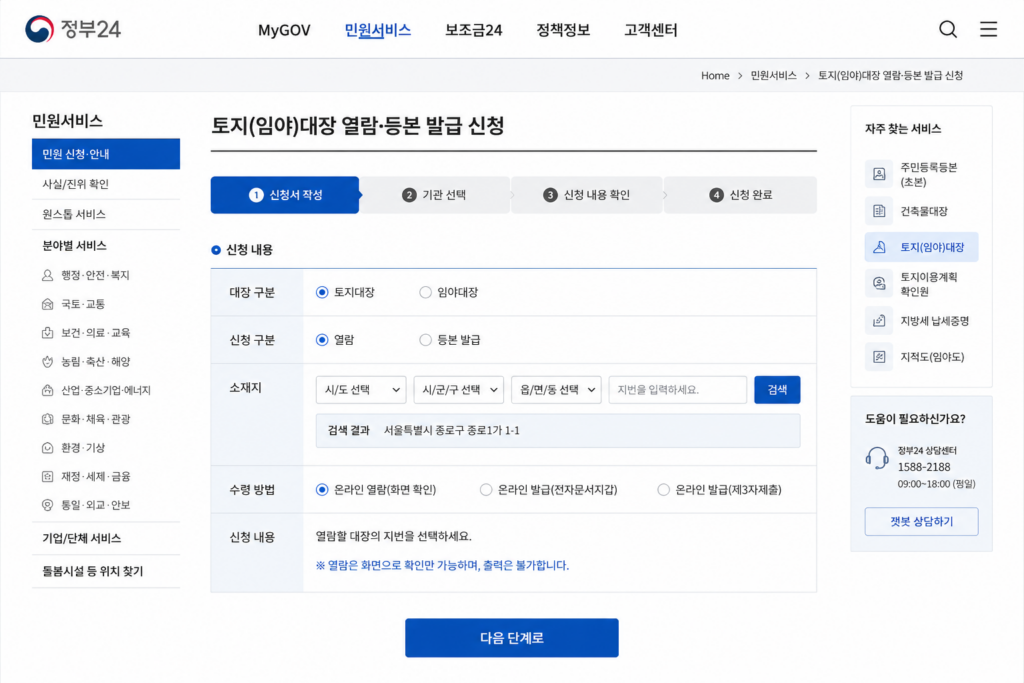Click step 2 기관 선택 tab

coord(435,195)
